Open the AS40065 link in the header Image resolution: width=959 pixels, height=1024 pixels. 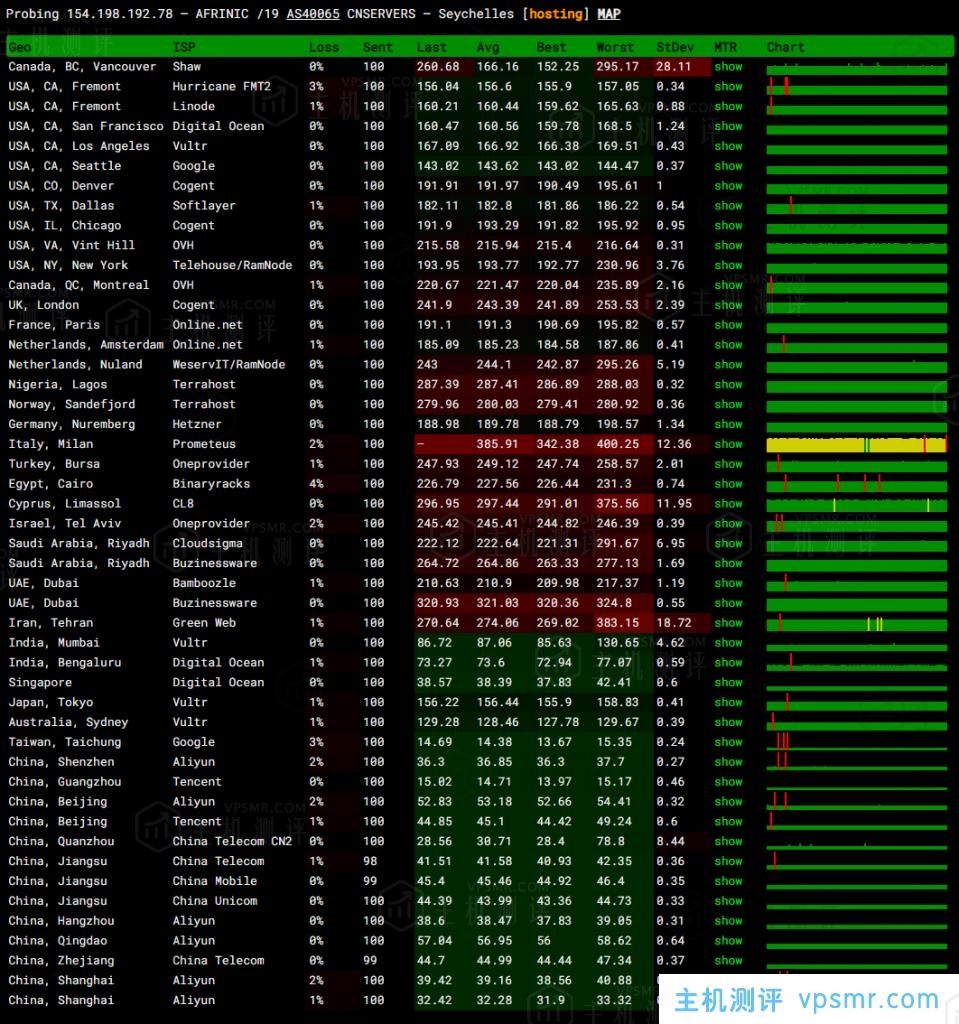point(313,14)
